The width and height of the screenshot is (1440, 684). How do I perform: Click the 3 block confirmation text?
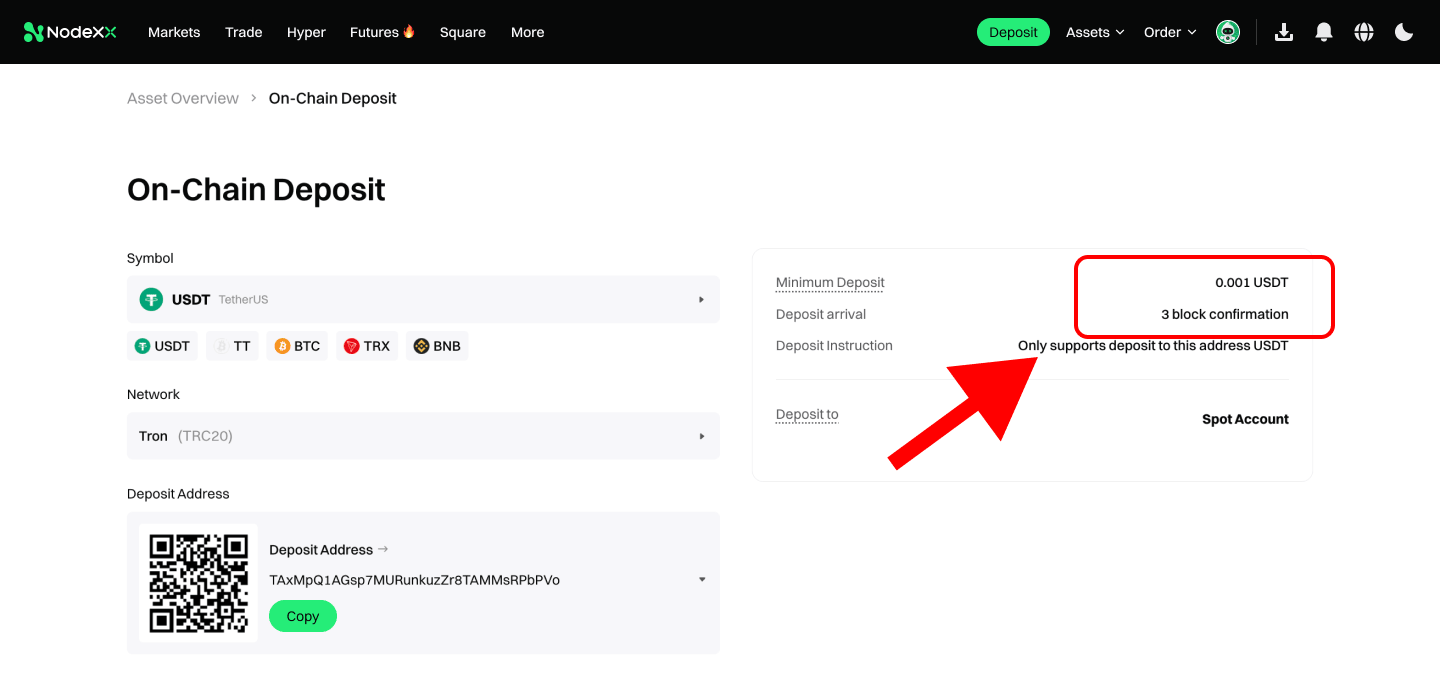[1225, 314]
